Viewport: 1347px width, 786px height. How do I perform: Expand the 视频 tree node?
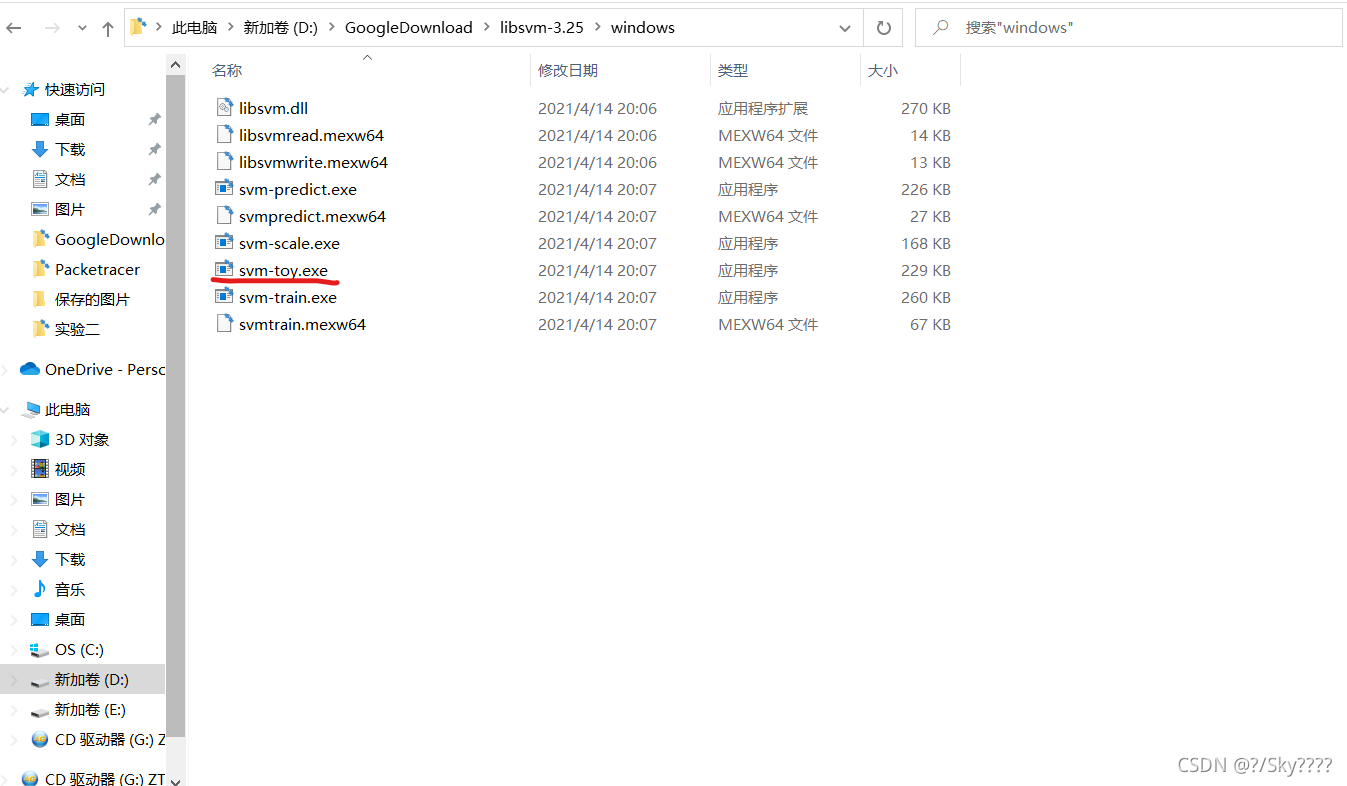(x=14, y=469)
